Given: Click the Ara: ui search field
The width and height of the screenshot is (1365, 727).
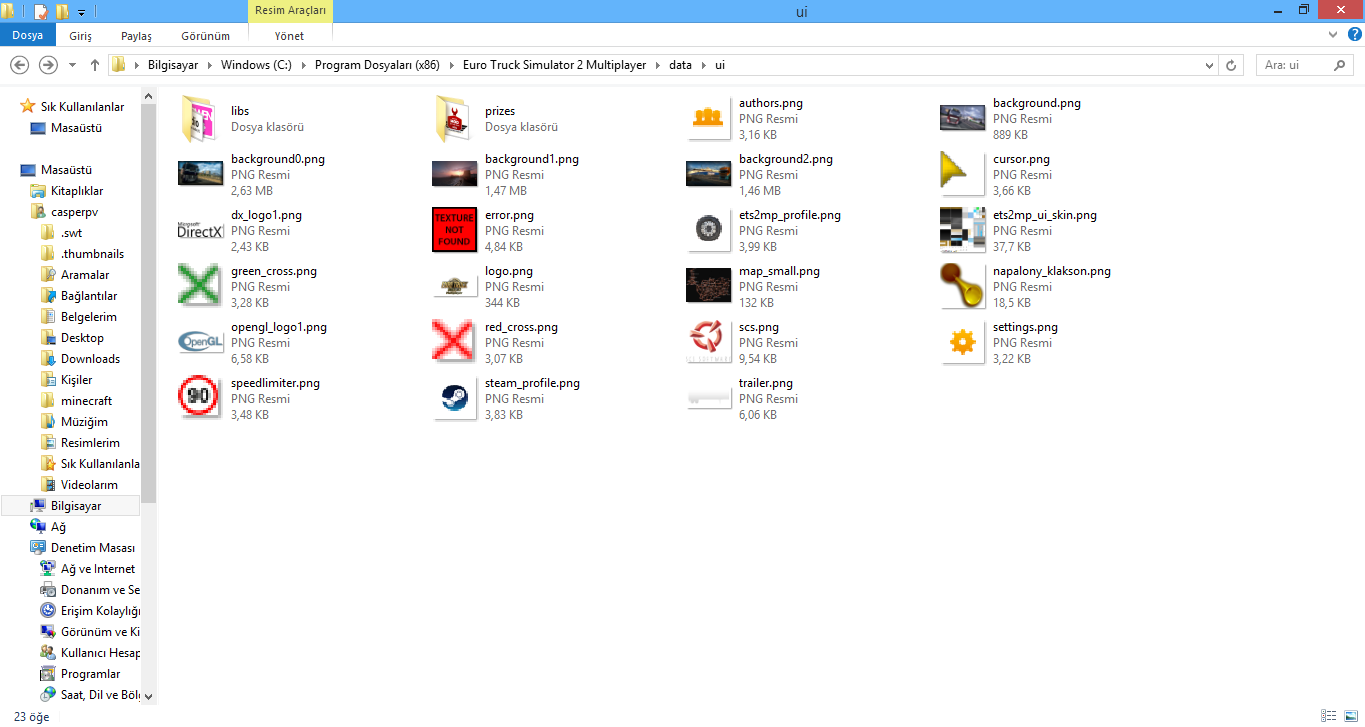Looking at the screenshot, I should coord(1305,65).
